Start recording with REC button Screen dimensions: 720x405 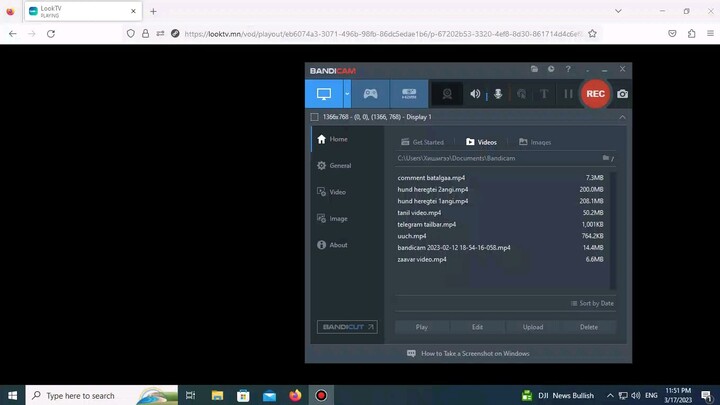(x=595, y=94)
